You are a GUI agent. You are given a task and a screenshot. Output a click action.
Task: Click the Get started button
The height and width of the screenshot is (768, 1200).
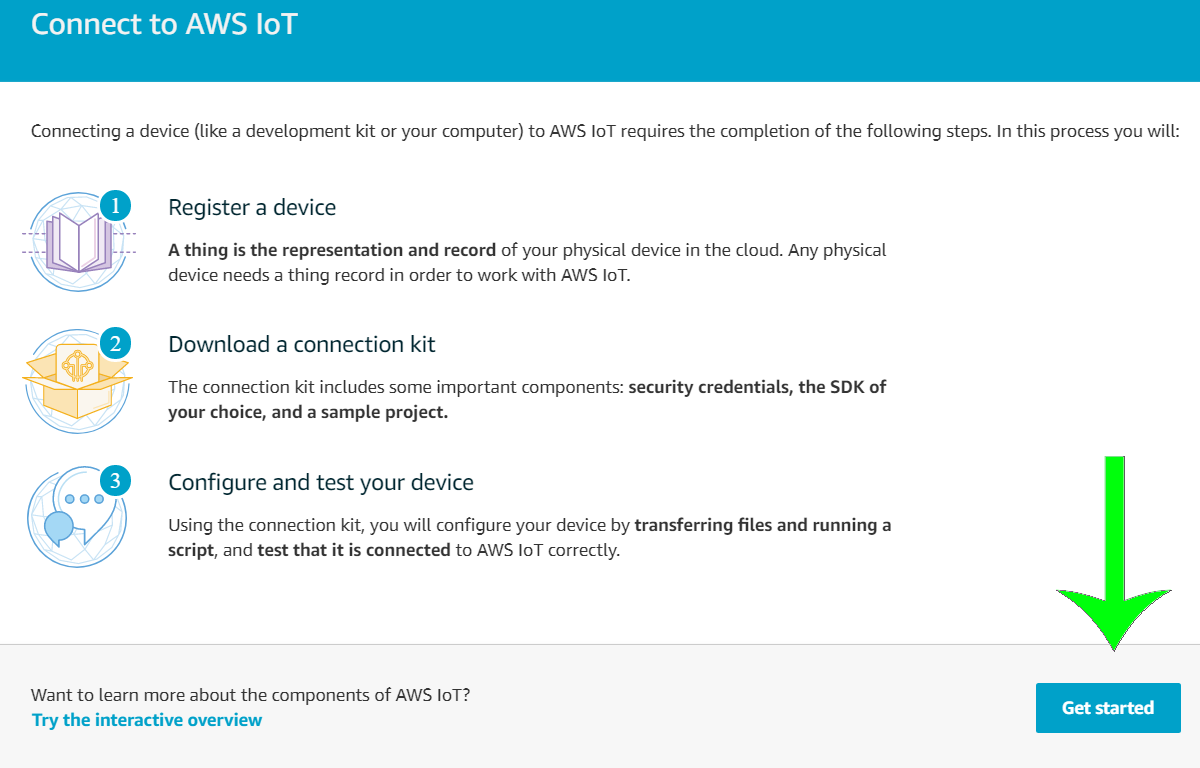[1107, 708]
